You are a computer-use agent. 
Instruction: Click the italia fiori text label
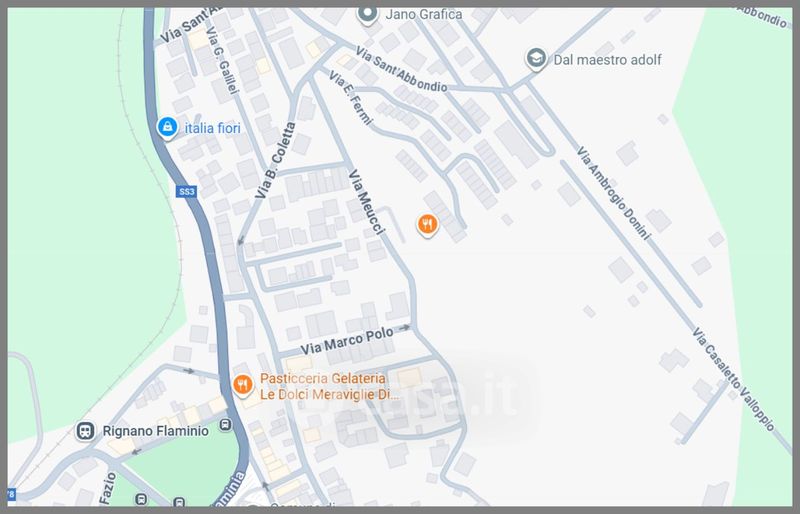(212, 127)
